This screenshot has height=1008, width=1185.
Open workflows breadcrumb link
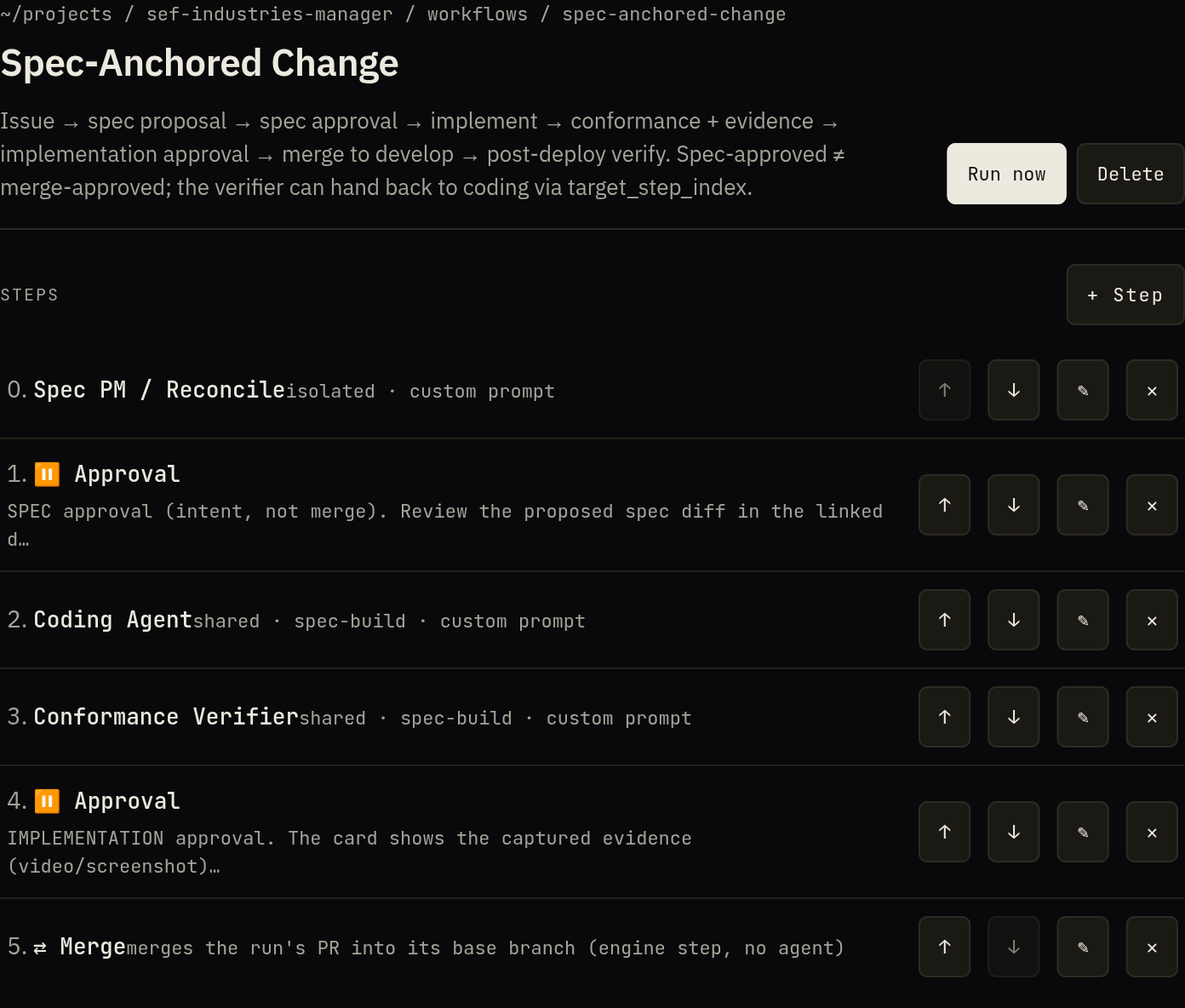pos(478,14)
